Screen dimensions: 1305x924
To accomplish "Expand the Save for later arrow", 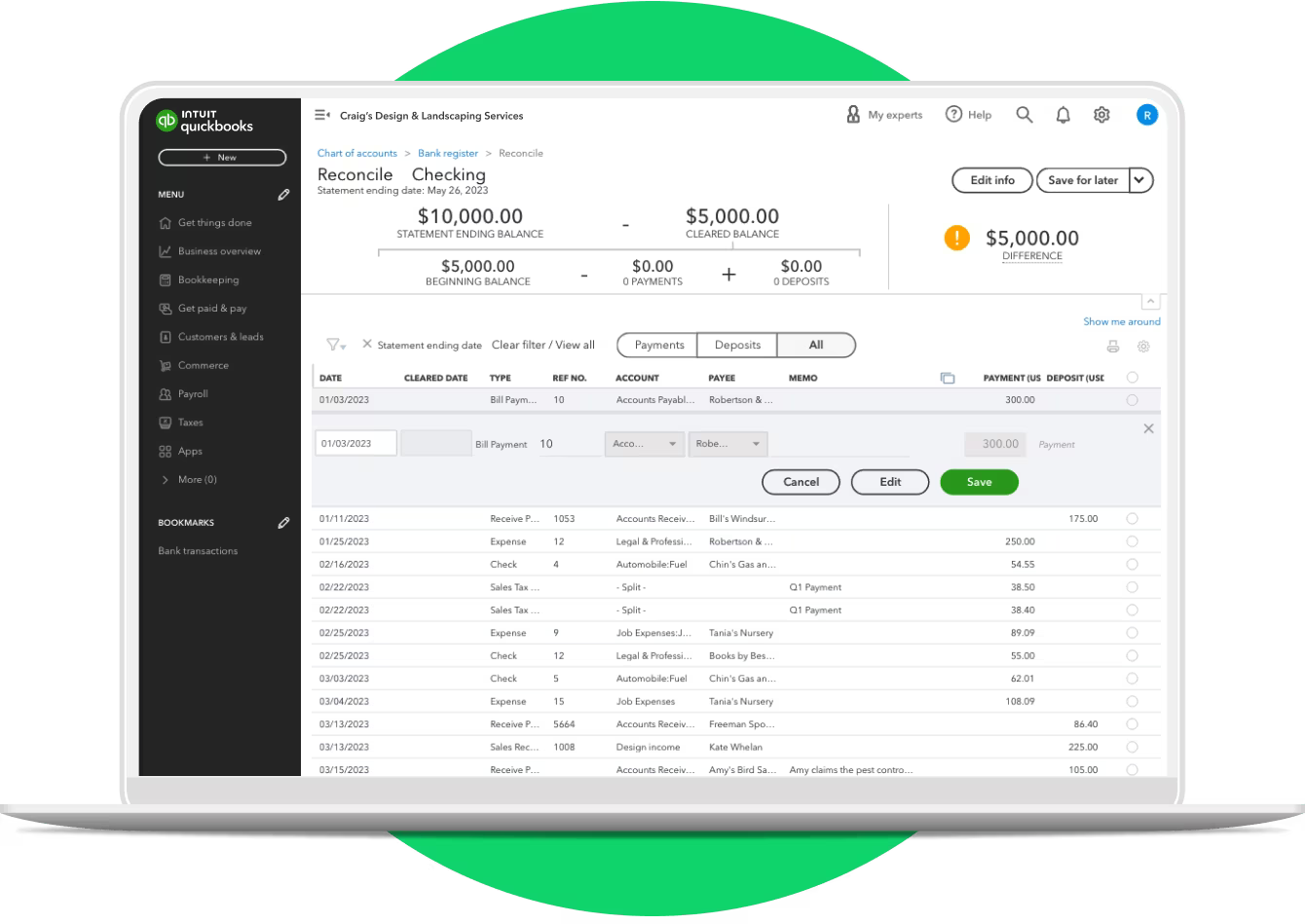I will (1138, 180).
